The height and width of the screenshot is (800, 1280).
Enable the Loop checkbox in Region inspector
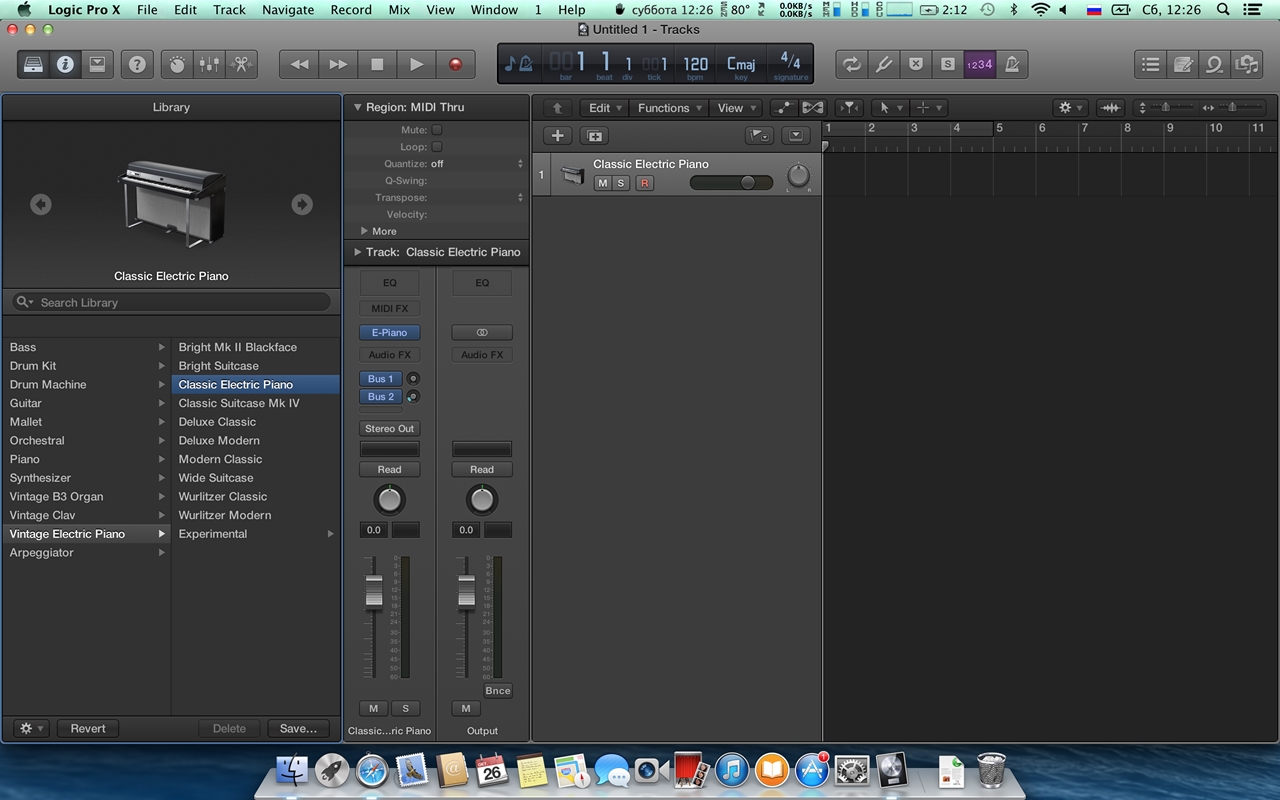[437, 147]
